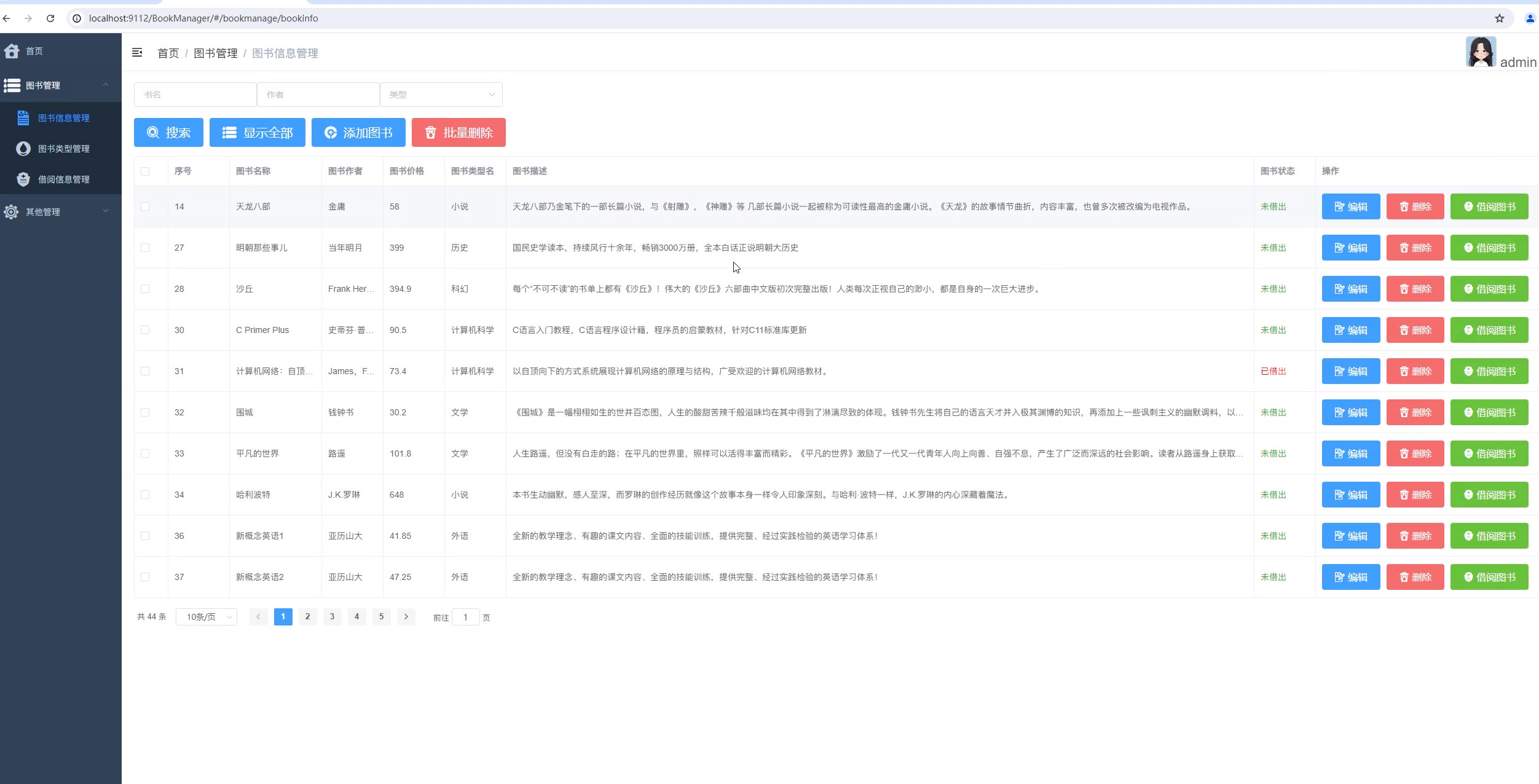Viewport: 1539px width, 784px height.
Task: Click the red 批量删除 button
Action: 459,133
